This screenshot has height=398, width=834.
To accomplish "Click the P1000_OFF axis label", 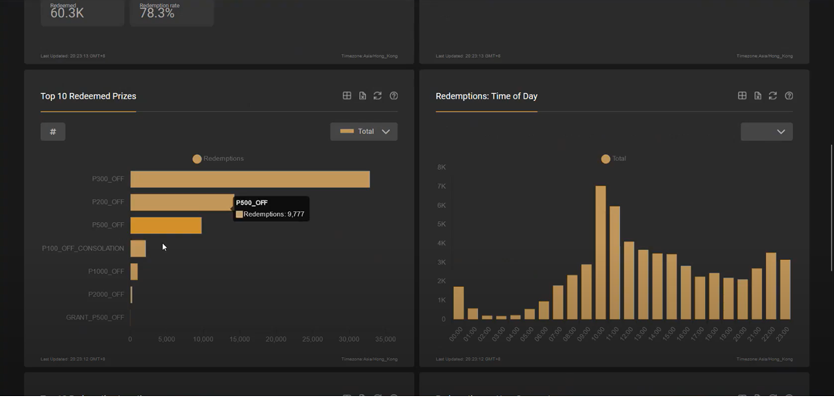I will tap(106, 271).
